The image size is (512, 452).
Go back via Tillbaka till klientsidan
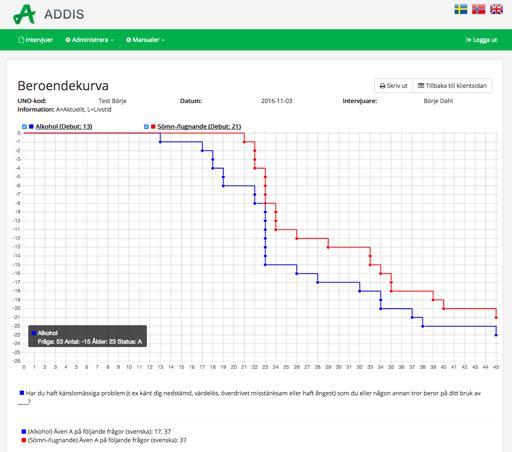(452, 86)
